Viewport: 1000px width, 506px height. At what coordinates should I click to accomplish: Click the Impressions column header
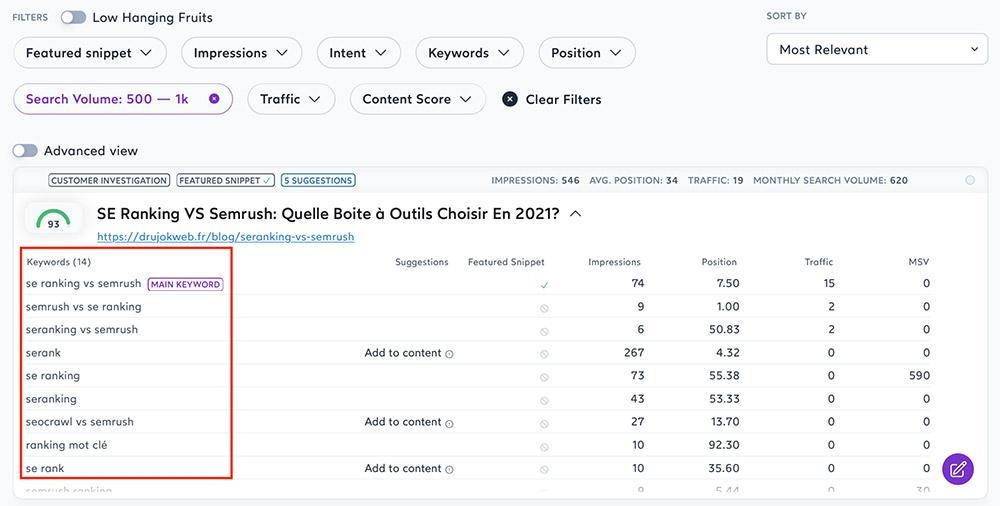614,262
